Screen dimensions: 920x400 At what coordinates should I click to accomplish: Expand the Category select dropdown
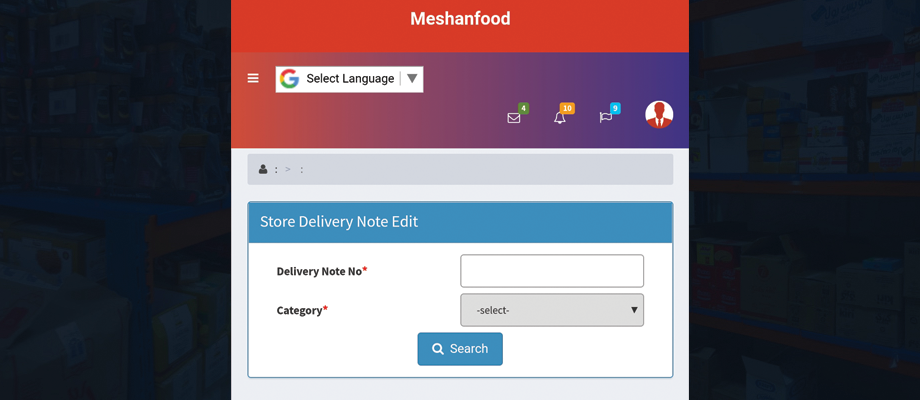[x=552, y=310]
